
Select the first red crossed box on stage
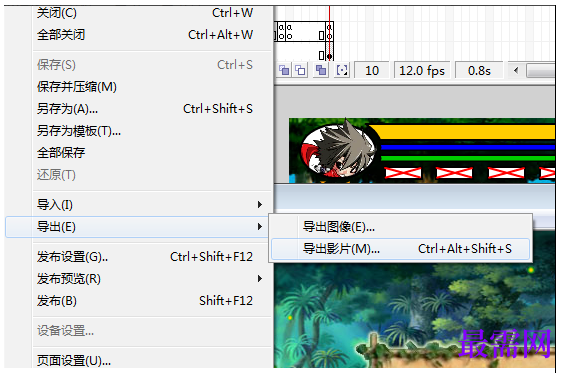point(403,173)
